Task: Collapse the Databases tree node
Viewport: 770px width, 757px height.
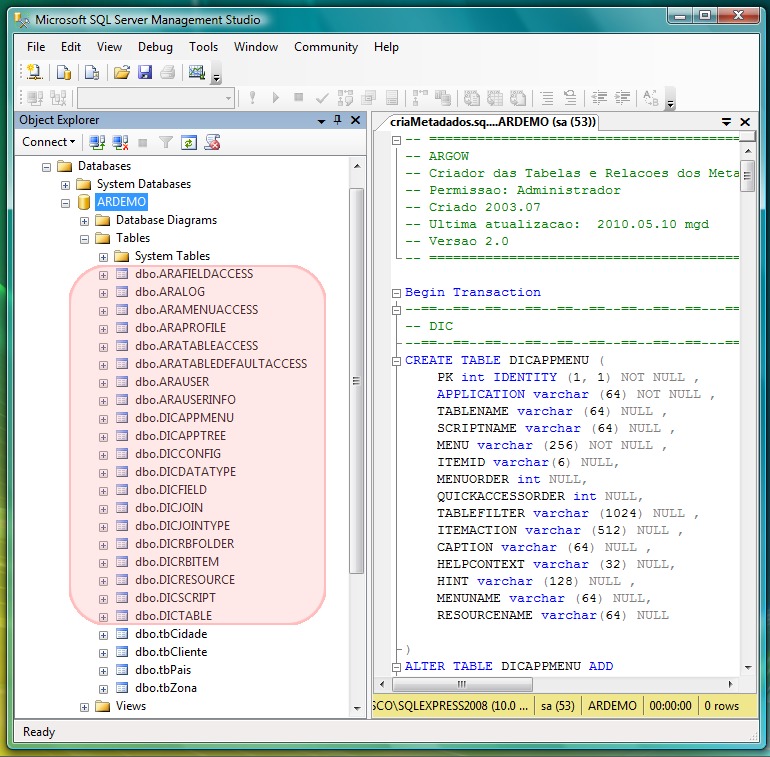Action: click(x=46, y=167)
